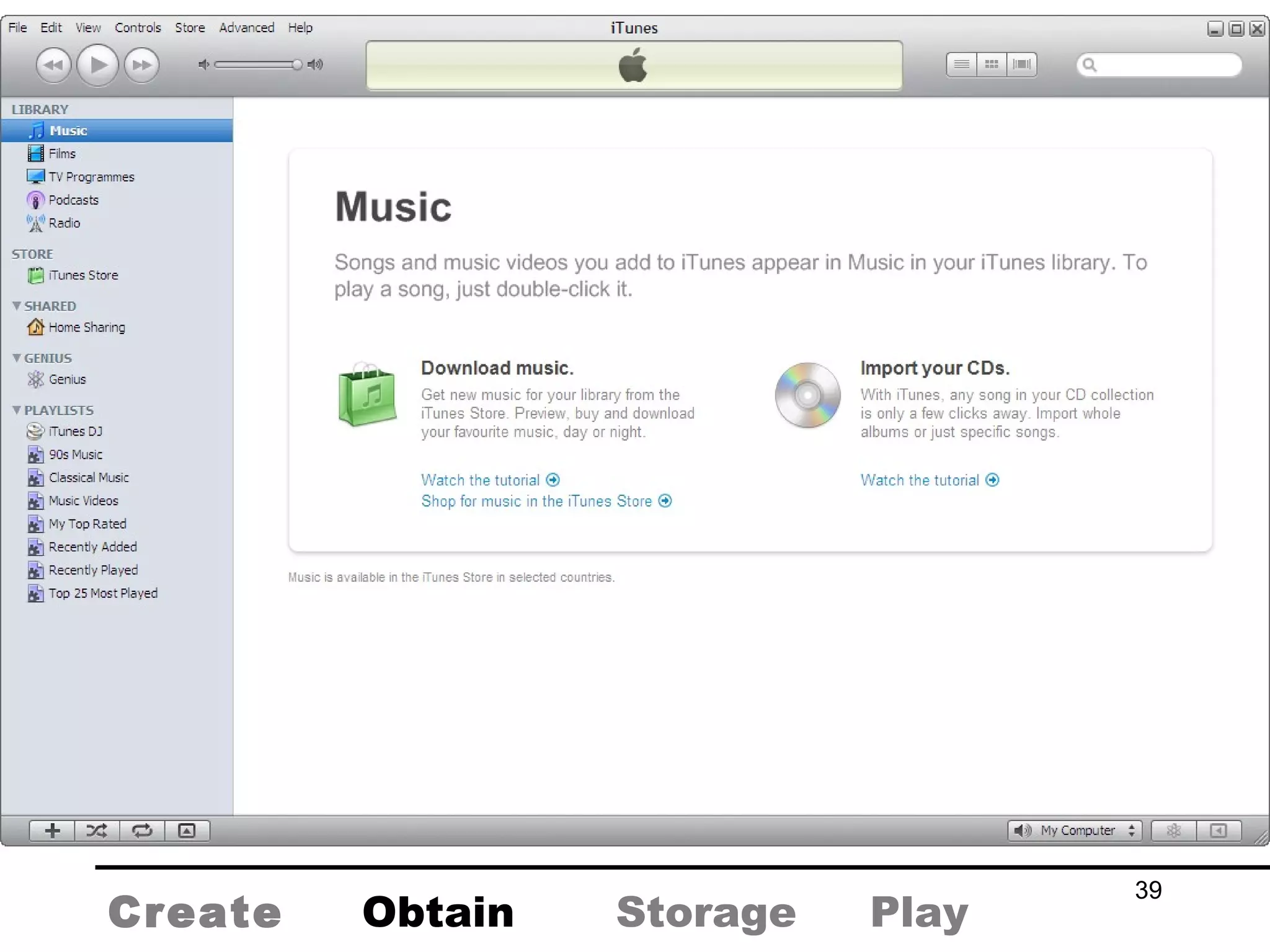Click the max volume speaker icon
The image size is (1270, 952).
pos(316,64)
